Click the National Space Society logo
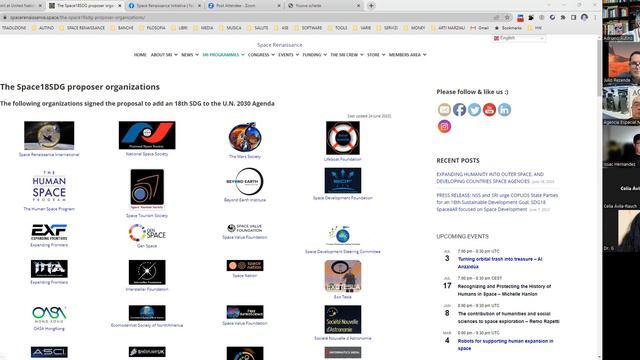 (x=147, y=135)
